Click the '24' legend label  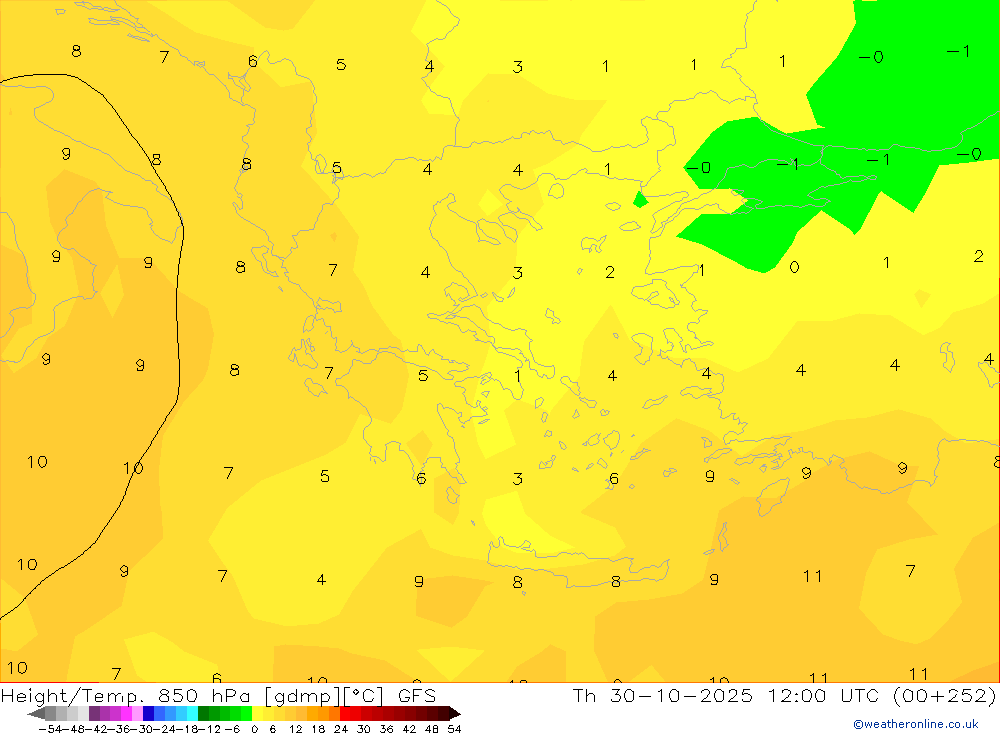tap(341, 729)
